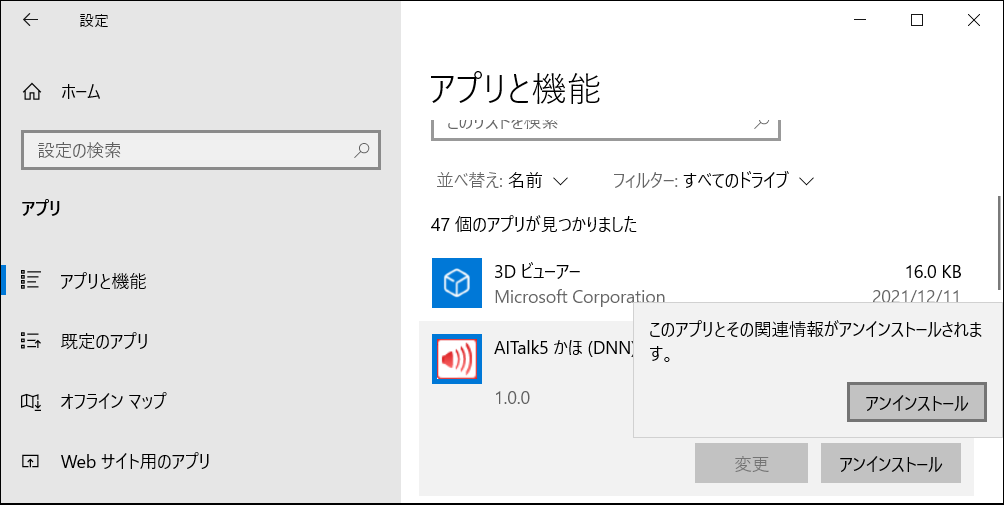The width and height of the screenshot is (1004, 505).
Task: Click the Microsoft Corporation publisher text
Action: (x=579, y=297)
